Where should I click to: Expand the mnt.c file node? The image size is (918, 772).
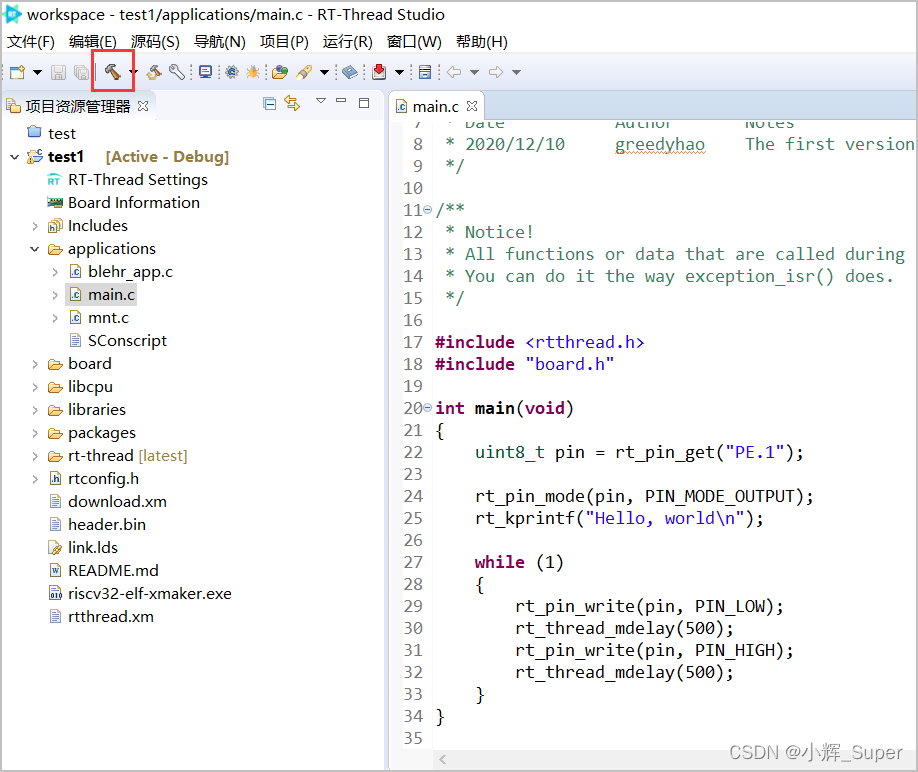55,318
